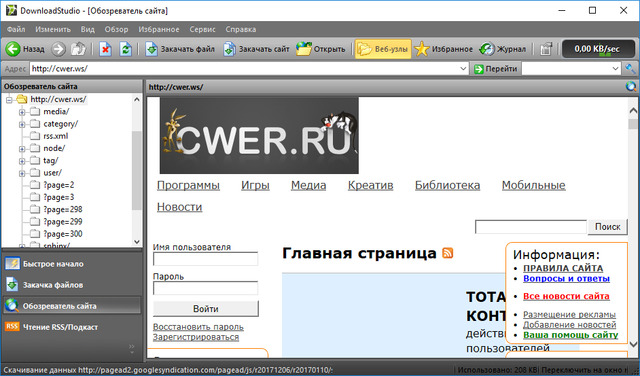Click the Пароль input field

[205, 288]
